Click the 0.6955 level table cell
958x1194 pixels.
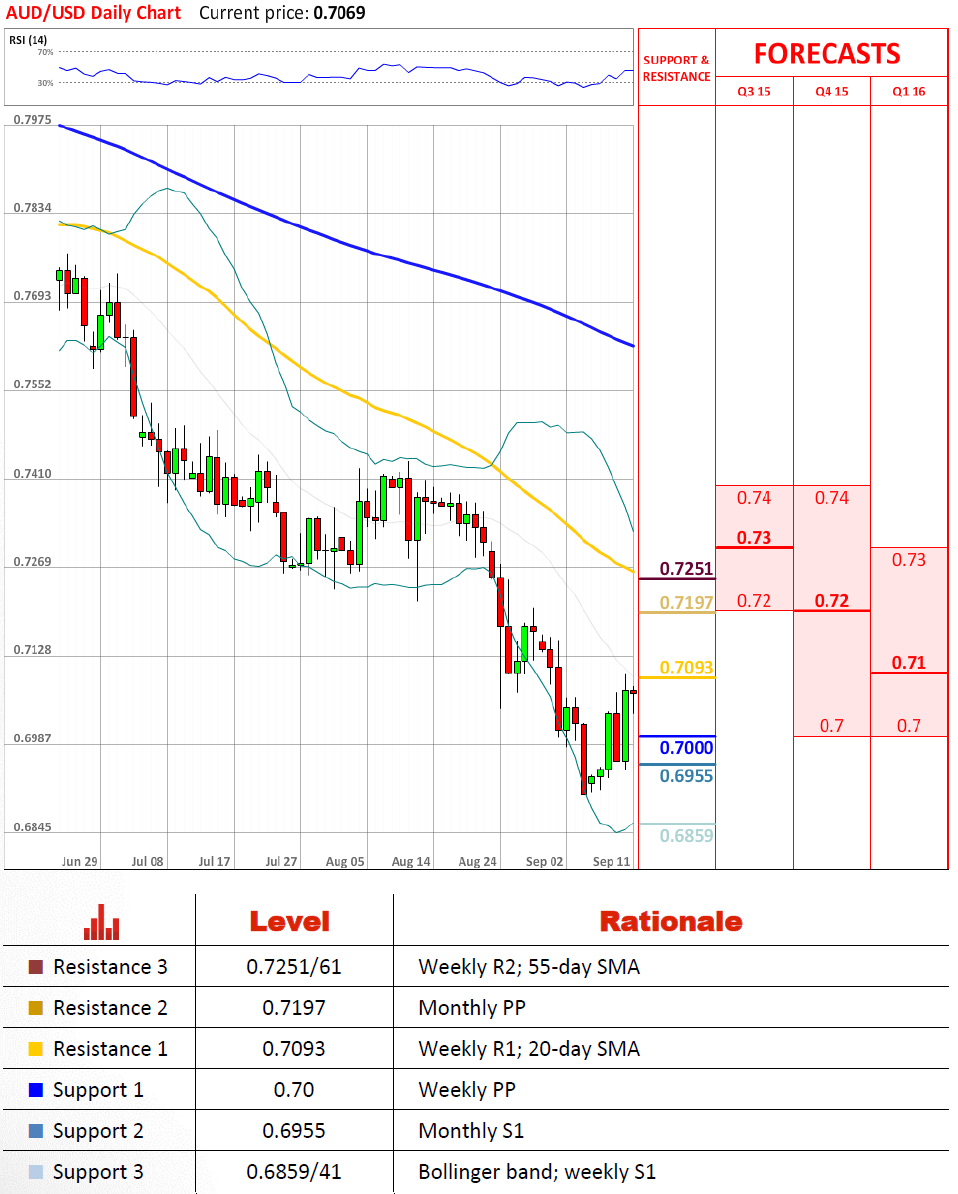tap(294, 1132)
